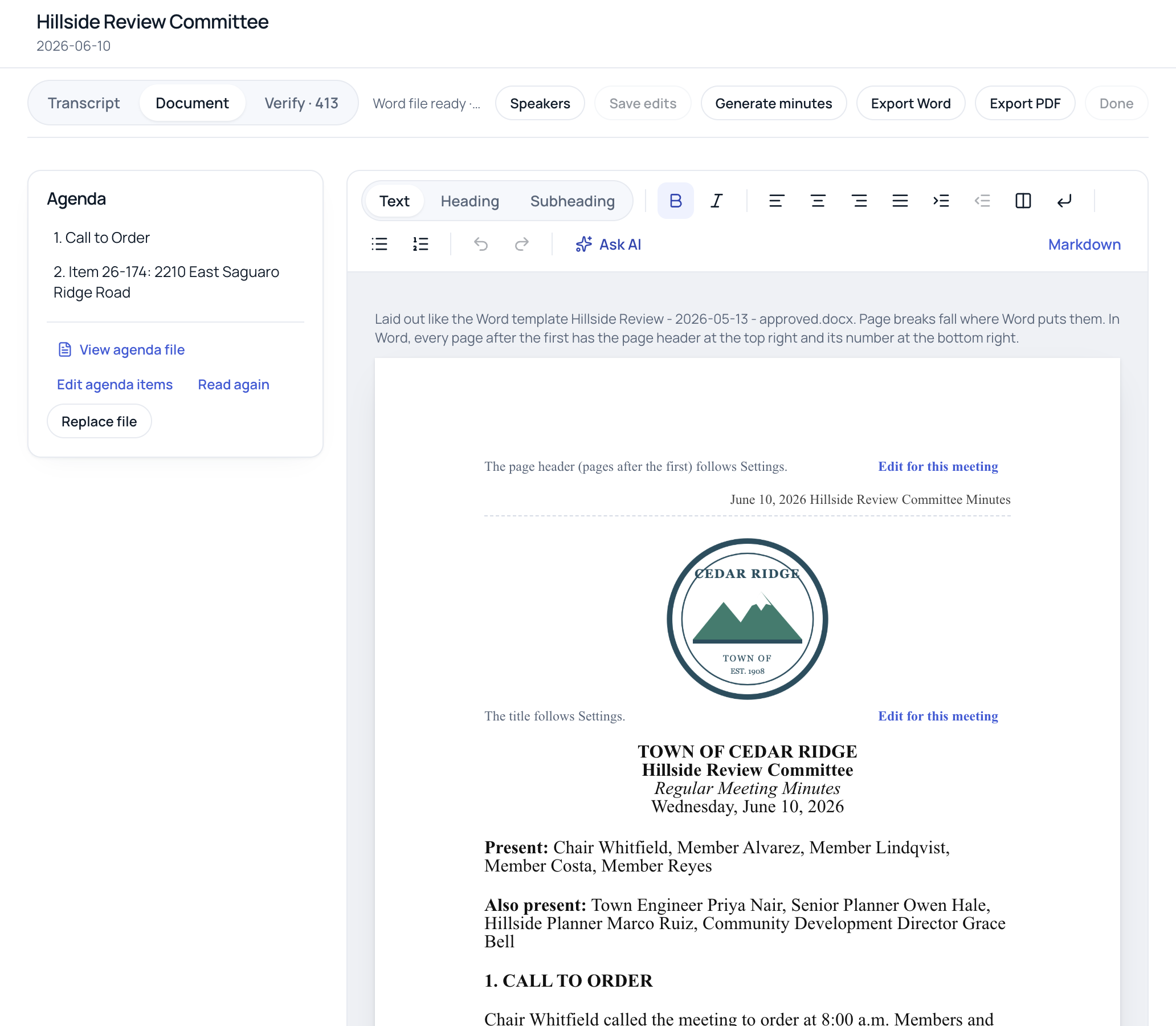
Task: Click Save edits button
Action: [x=643, y=104]
